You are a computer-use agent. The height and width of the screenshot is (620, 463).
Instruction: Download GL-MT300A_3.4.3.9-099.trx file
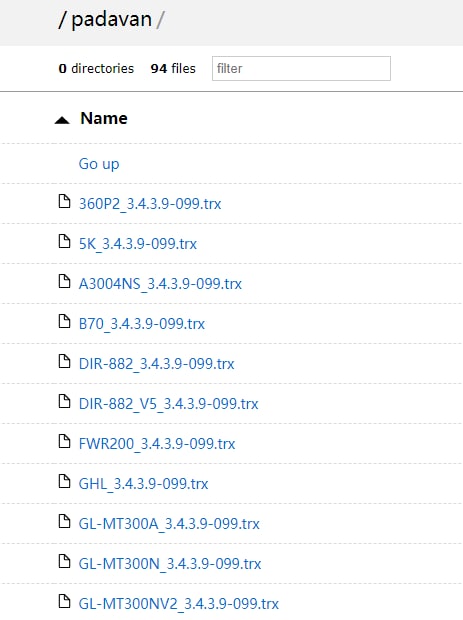[169, 524]
